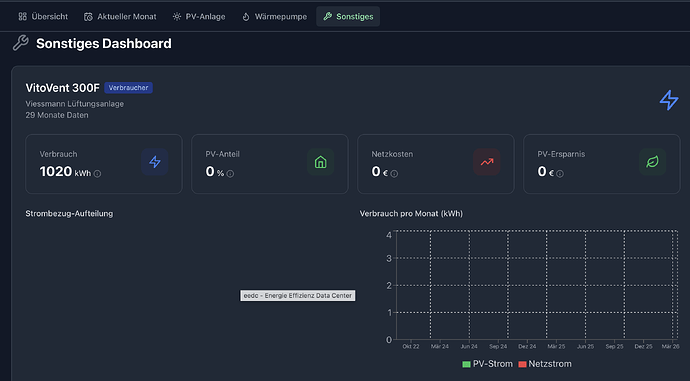Click the large blue lightning bolt icon on the VitoVent card
This screenshot has height=381, width=690.
[669, 100]
